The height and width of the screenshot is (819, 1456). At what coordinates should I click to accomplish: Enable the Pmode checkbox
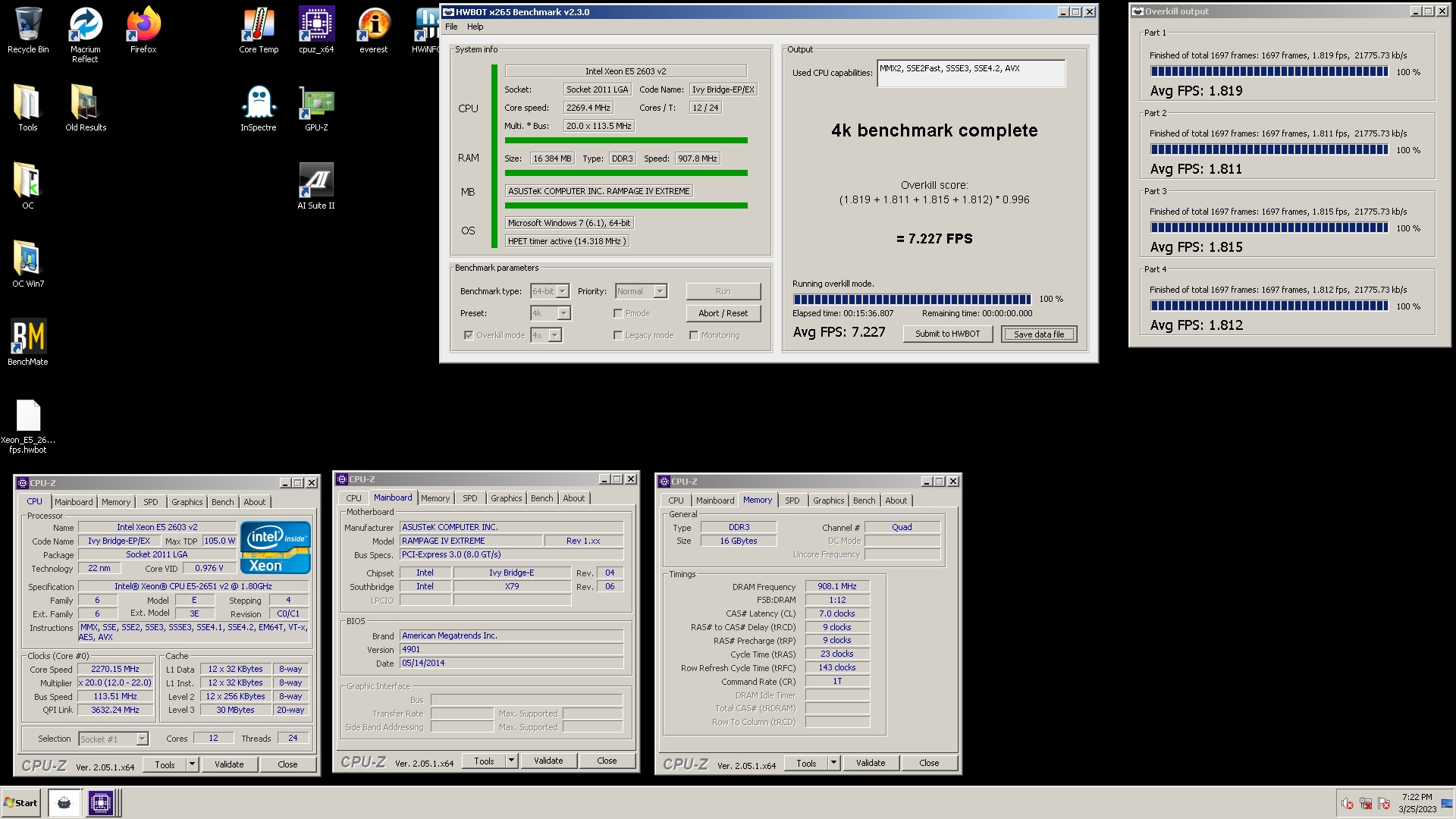(618, 313)
